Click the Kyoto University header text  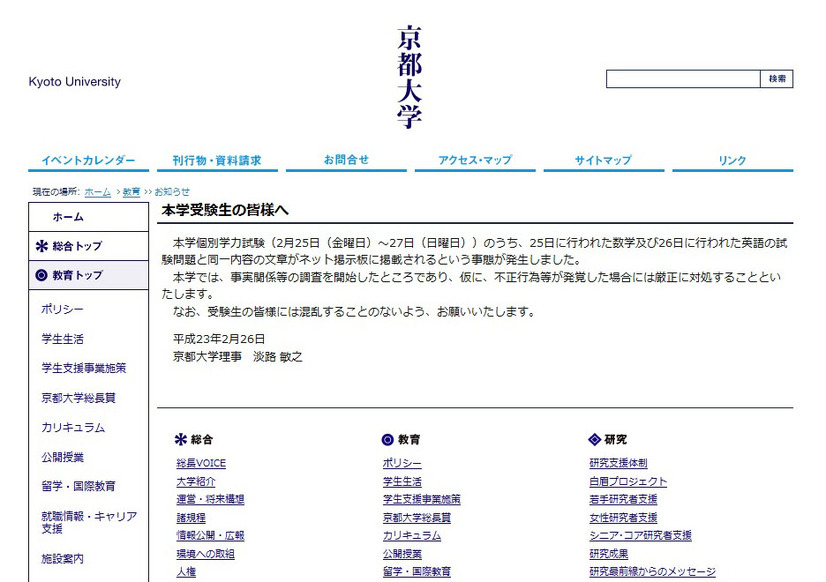(75, 82)
